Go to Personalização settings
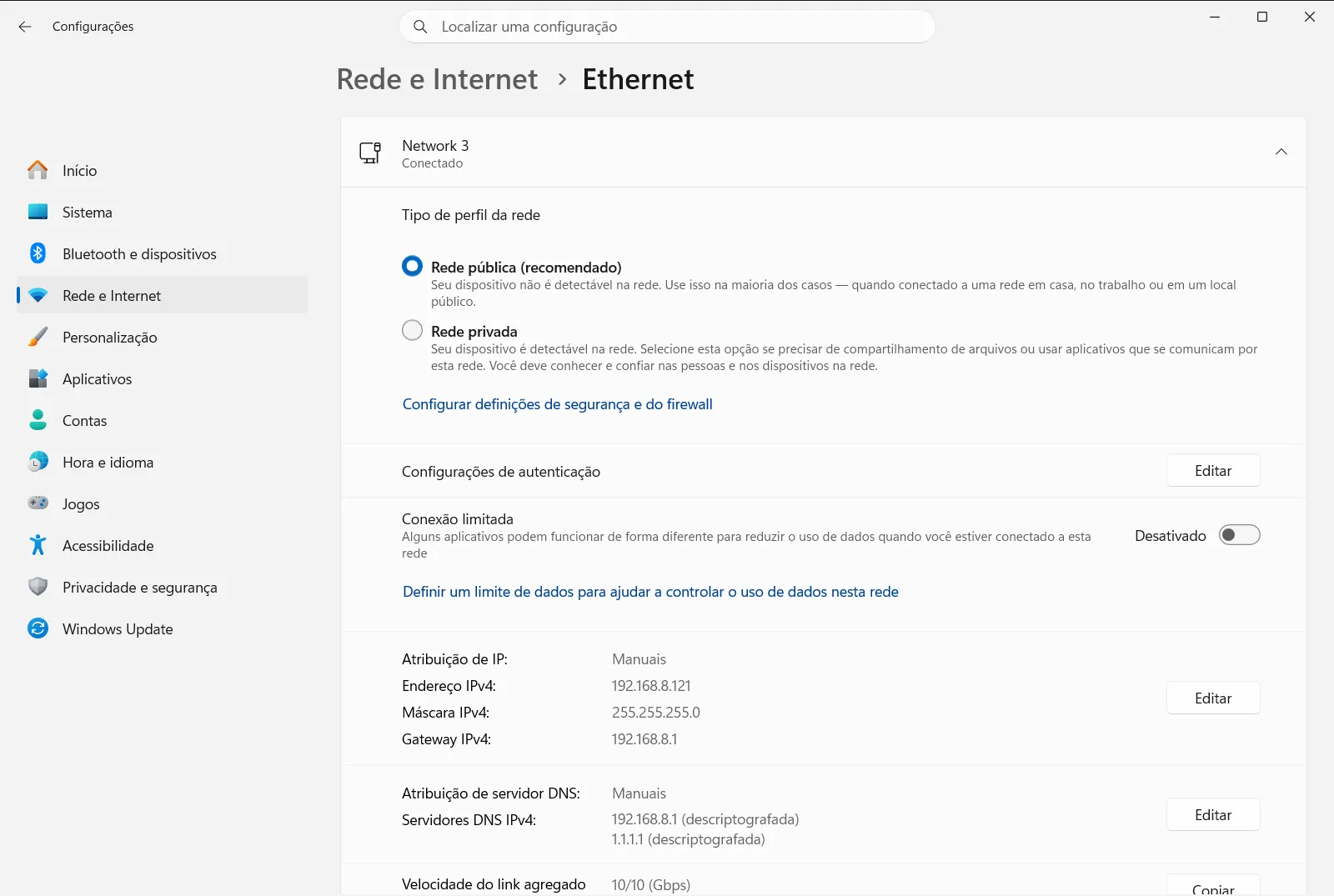This screenshot has width=1334, height=896. 163,337
